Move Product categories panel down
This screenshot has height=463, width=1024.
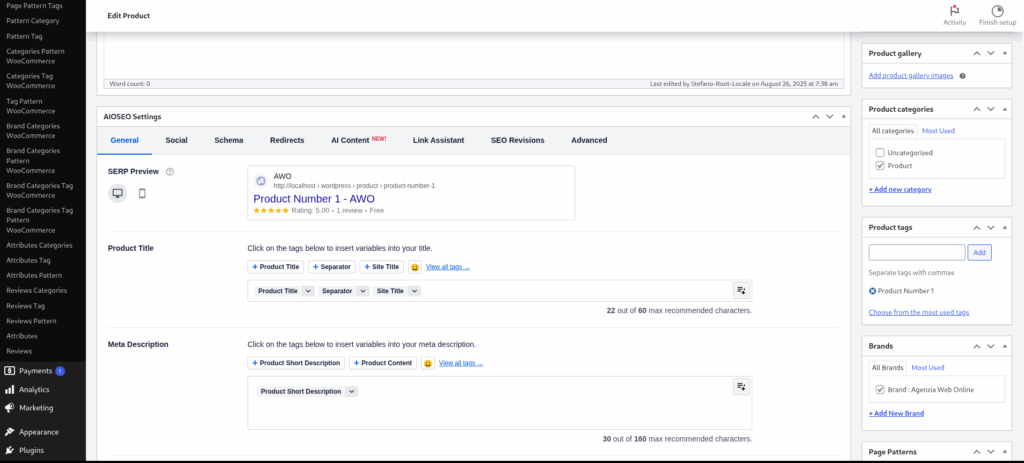(991, 109)
